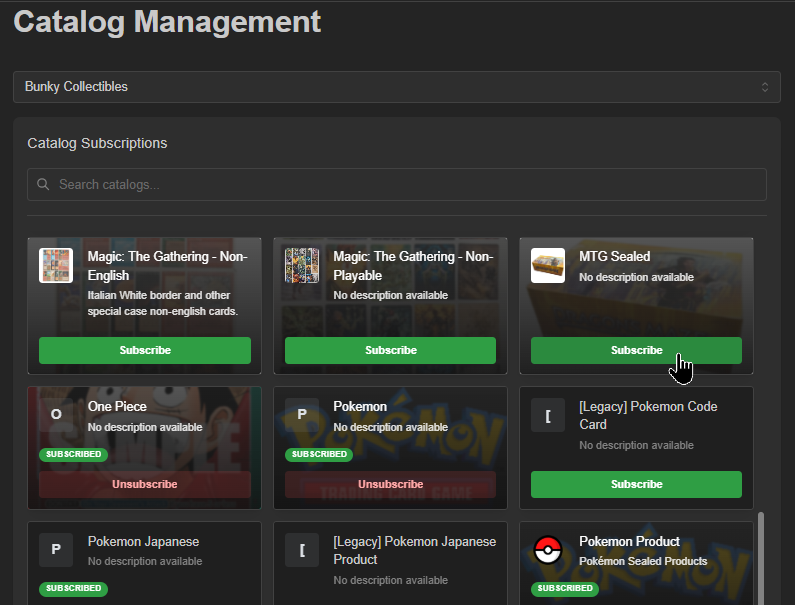Click the One Piece 'O' letter icon
Image resolution: width=795 pixels, height=605 pixels.
click(56, 415)
